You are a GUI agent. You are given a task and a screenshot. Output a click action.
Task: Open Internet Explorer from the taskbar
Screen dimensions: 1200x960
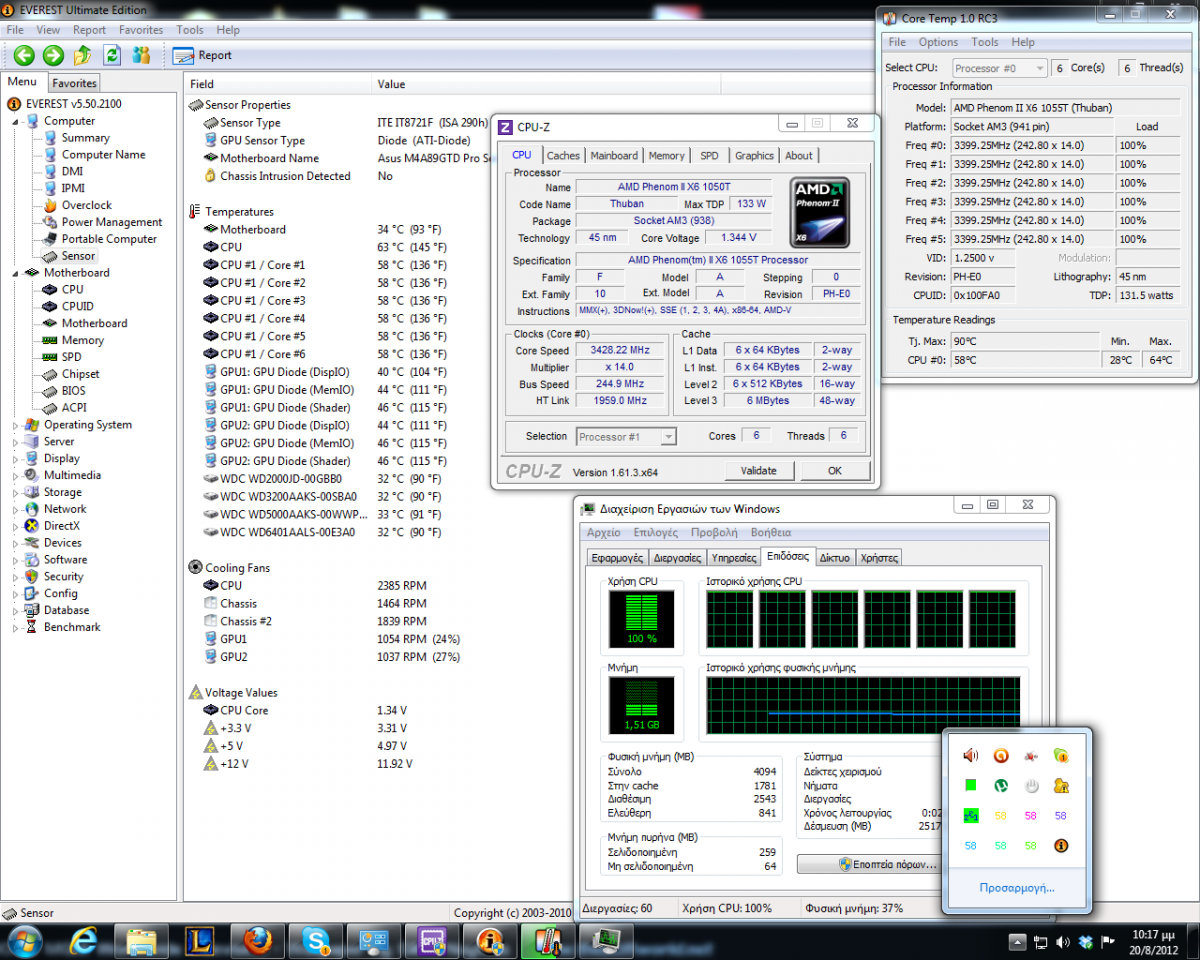tap(83, 941)
